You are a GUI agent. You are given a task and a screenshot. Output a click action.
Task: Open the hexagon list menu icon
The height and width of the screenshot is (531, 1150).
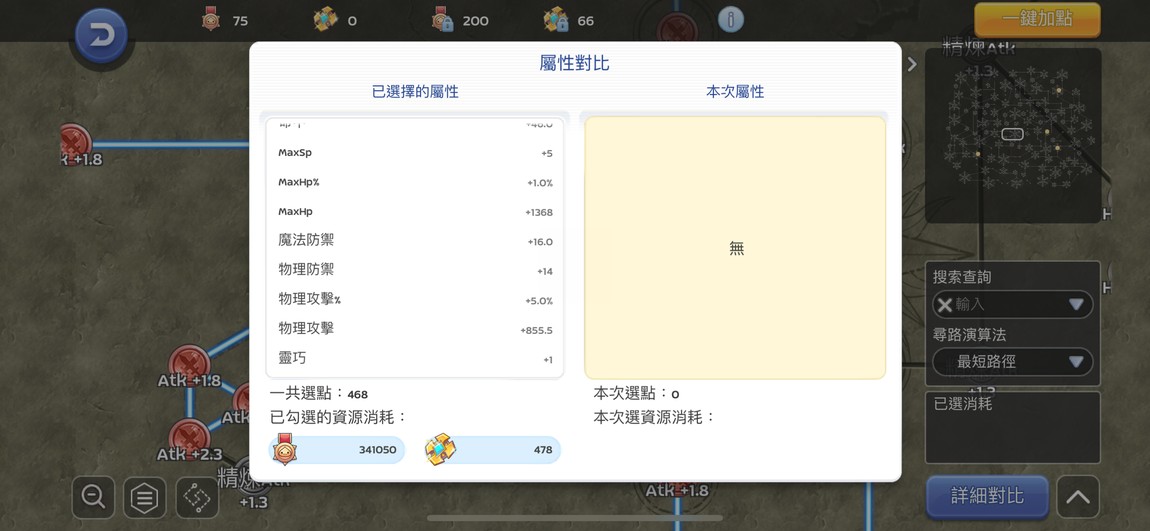tap(144, 498)
